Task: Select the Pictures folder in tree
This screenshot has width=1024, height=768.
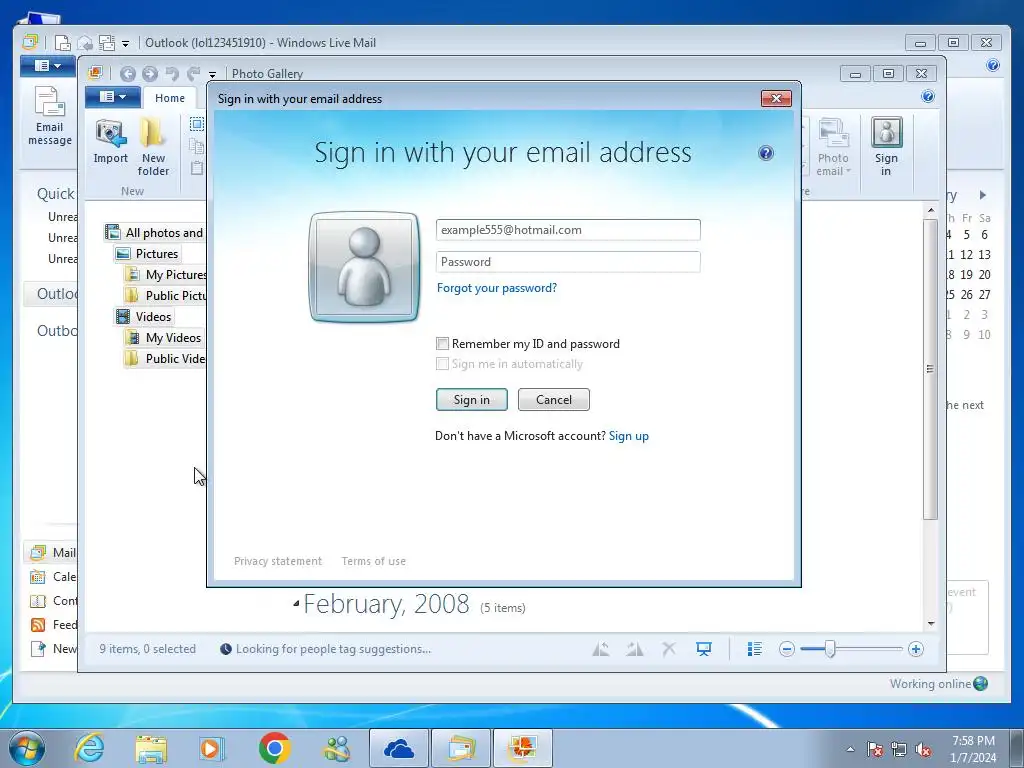Action: pyautogui.click(x=148, y=253)
